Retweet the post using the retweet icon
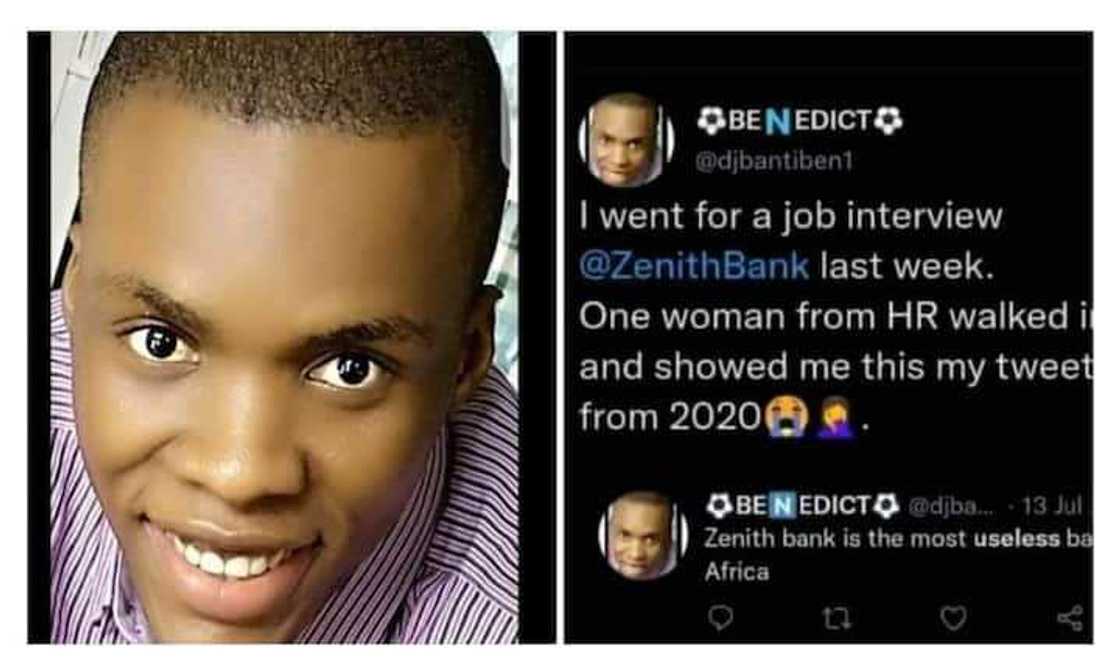This screenshot has width=1120, height=672. 836,619
